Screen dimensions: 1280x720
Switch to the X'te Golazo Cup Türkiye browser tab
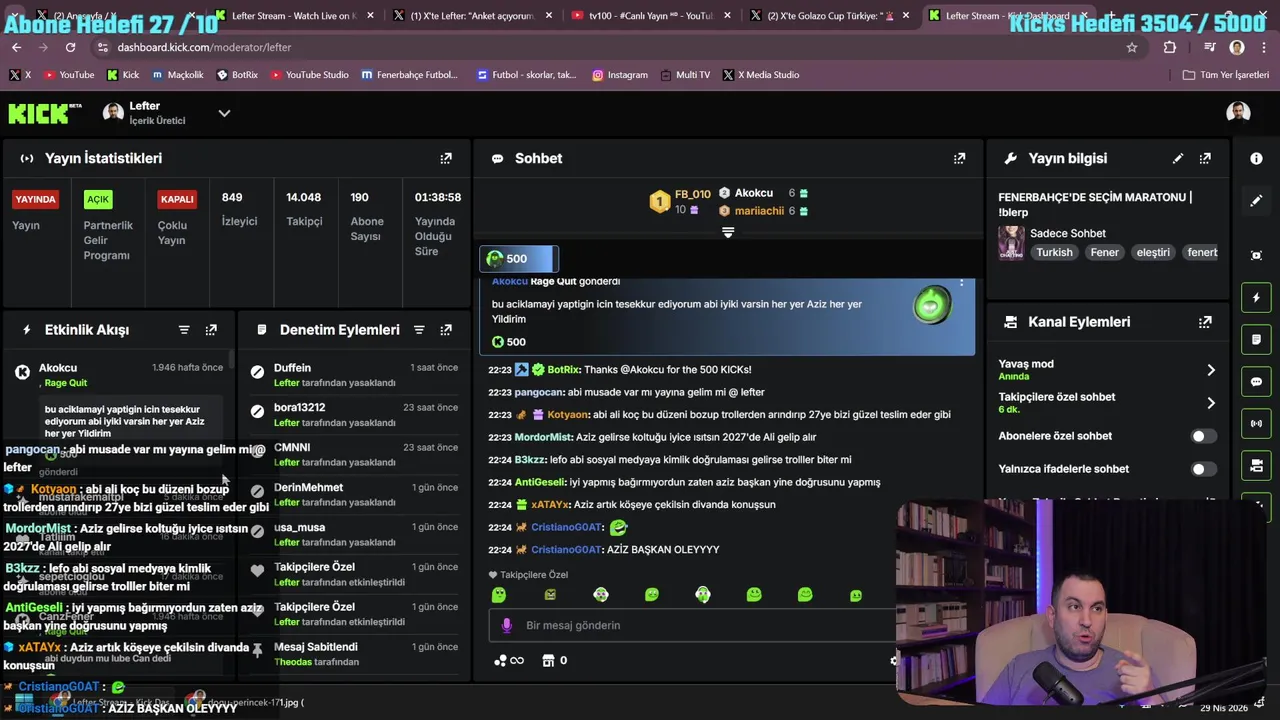(830, 16)
